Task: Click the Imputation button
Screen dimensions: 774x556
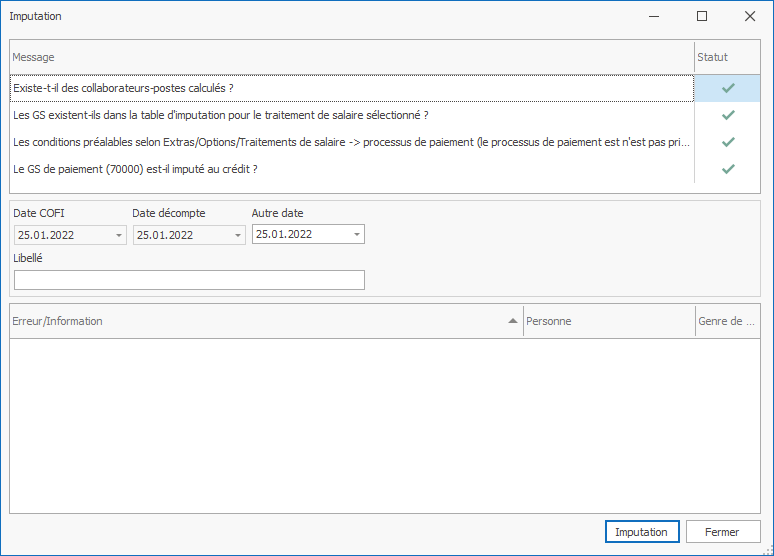Action: 642,532
